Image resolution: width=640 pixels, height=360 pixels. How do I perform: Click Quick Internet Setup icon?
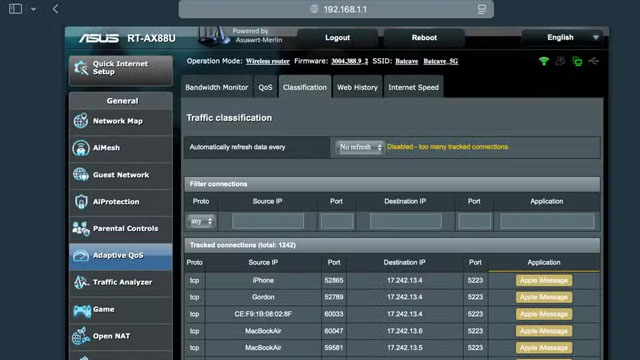click(81, 68)
